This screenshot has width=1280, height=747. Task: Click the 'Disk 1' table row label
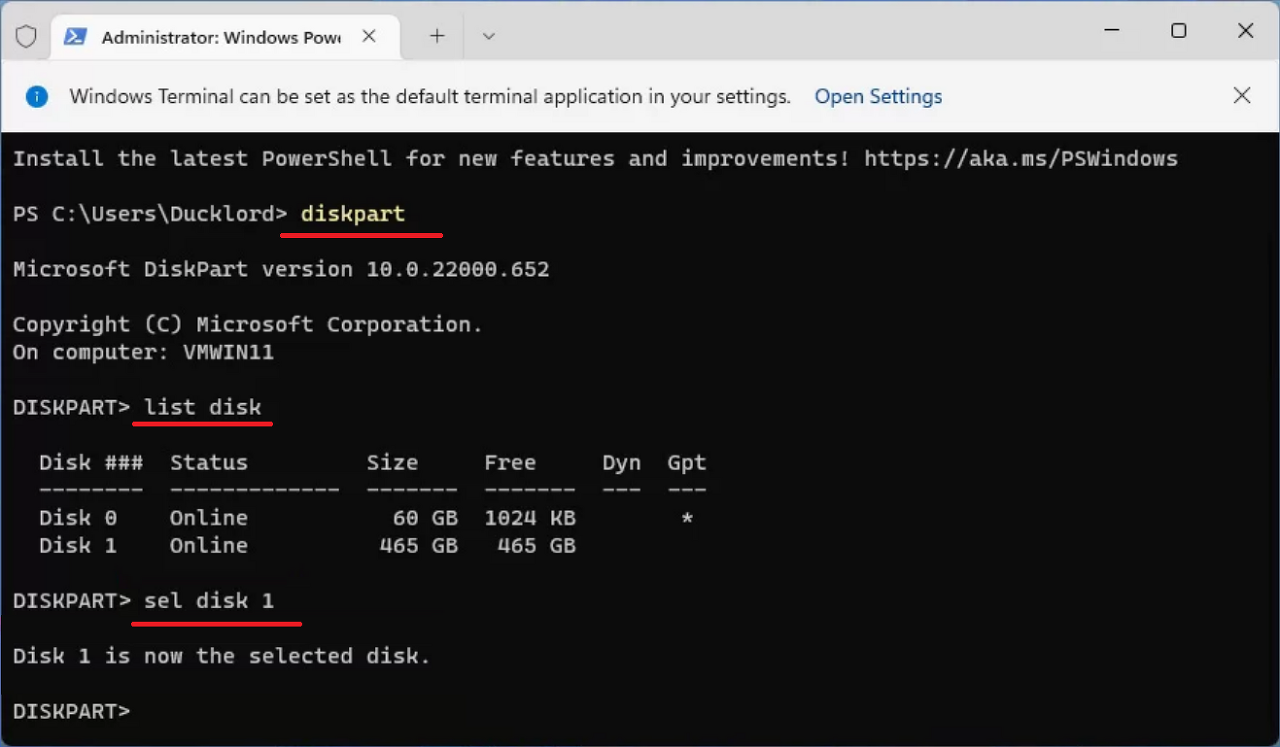click(78, 546)
